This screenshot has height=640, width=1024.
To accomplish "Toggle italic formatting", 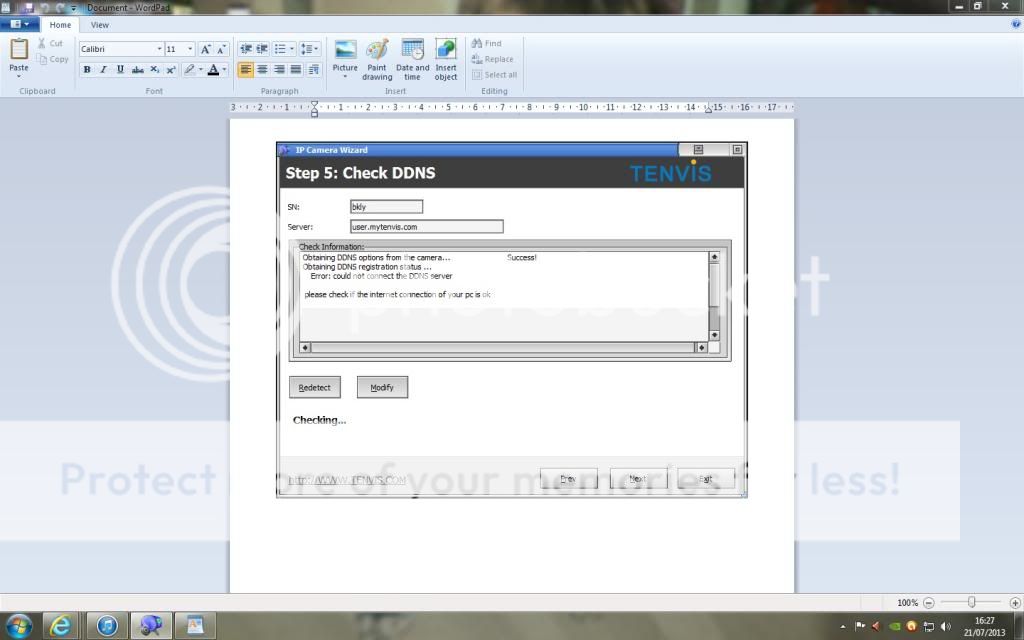I will coord(103,70).
